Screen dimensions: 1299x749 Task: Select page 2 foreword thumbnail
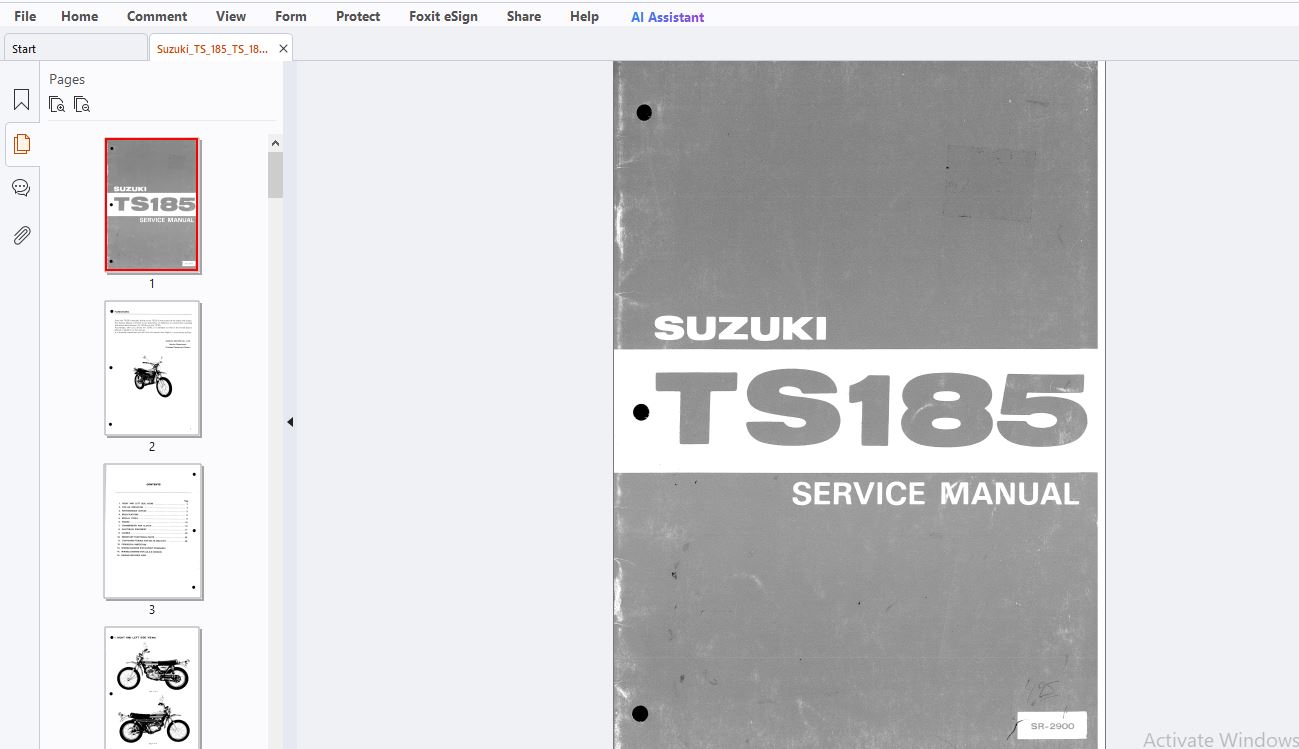(152, 368)
